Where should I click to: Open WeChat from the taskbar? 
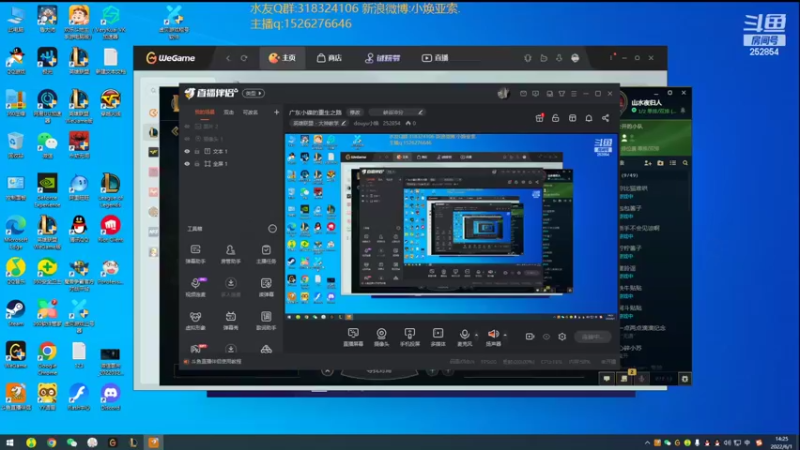coord(71,442)
